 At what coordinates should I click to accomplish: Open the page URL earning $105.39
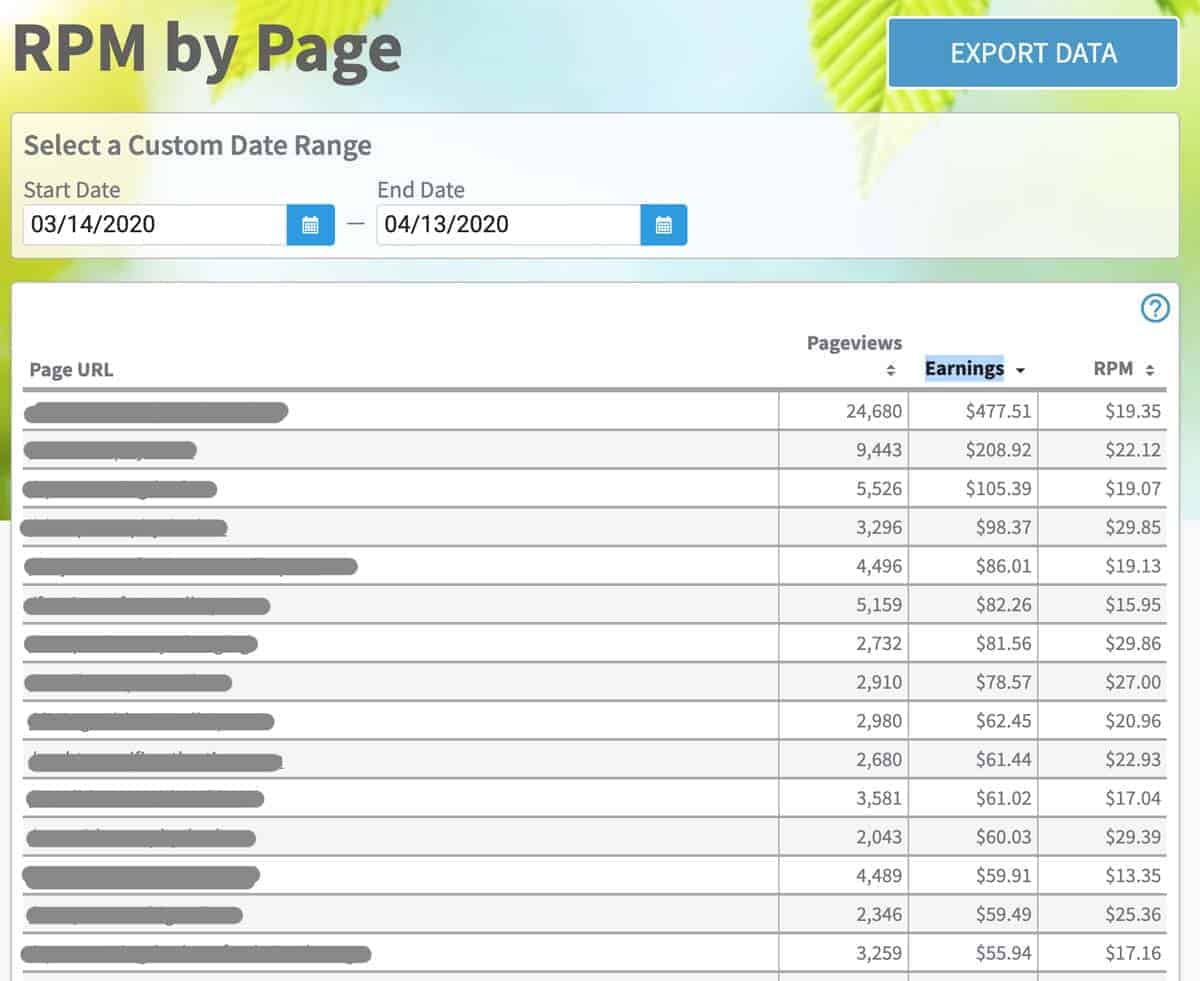pos(120,489)
